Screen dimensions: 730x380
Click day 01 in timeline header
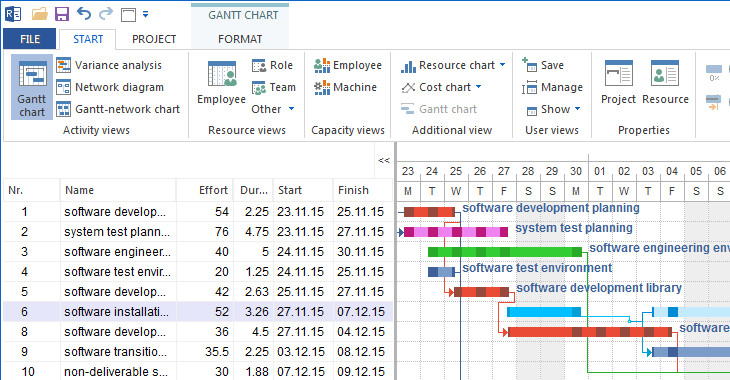(600, 171)
